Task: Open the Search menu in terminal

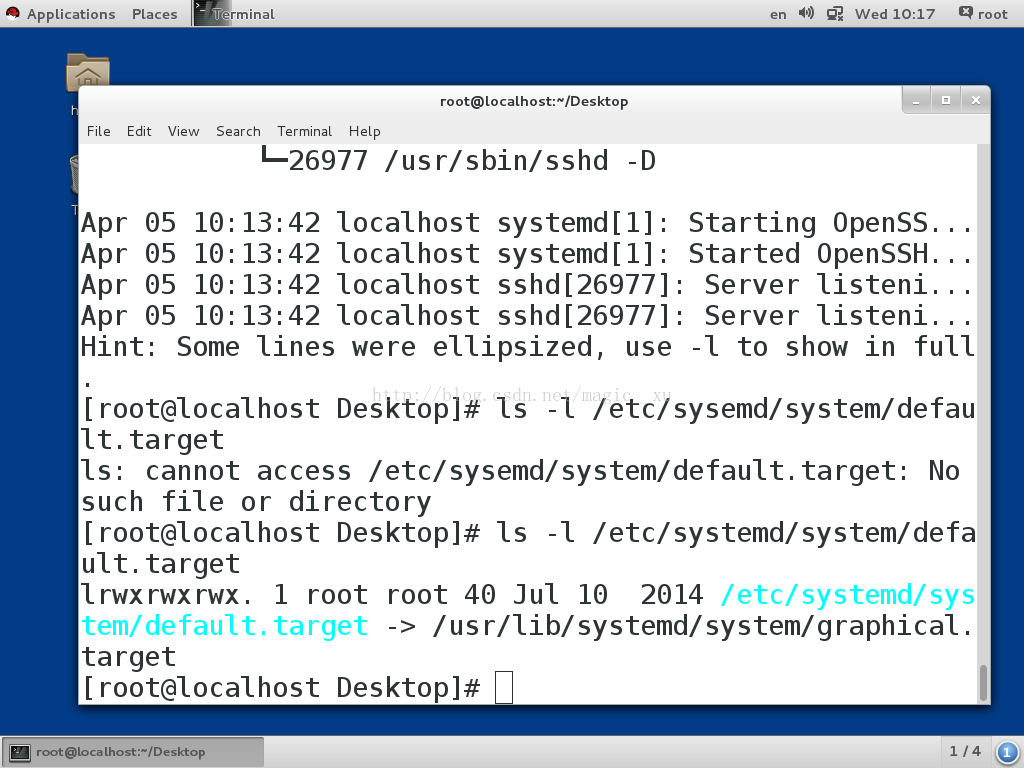Action: point(238,131)
